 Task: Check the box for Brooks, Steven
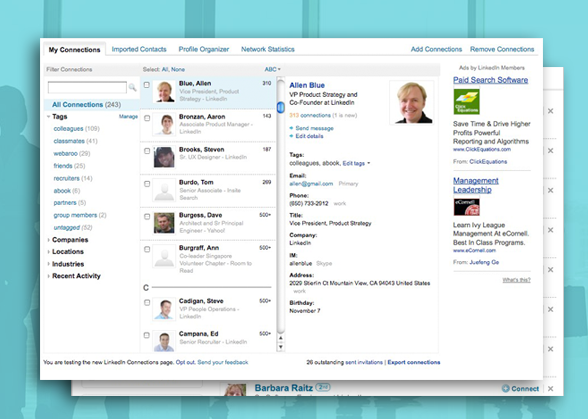click(147, 151)
